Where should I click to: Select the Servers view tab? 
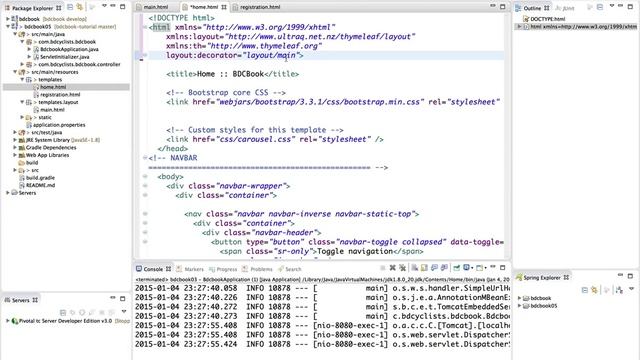coord(21,300)
